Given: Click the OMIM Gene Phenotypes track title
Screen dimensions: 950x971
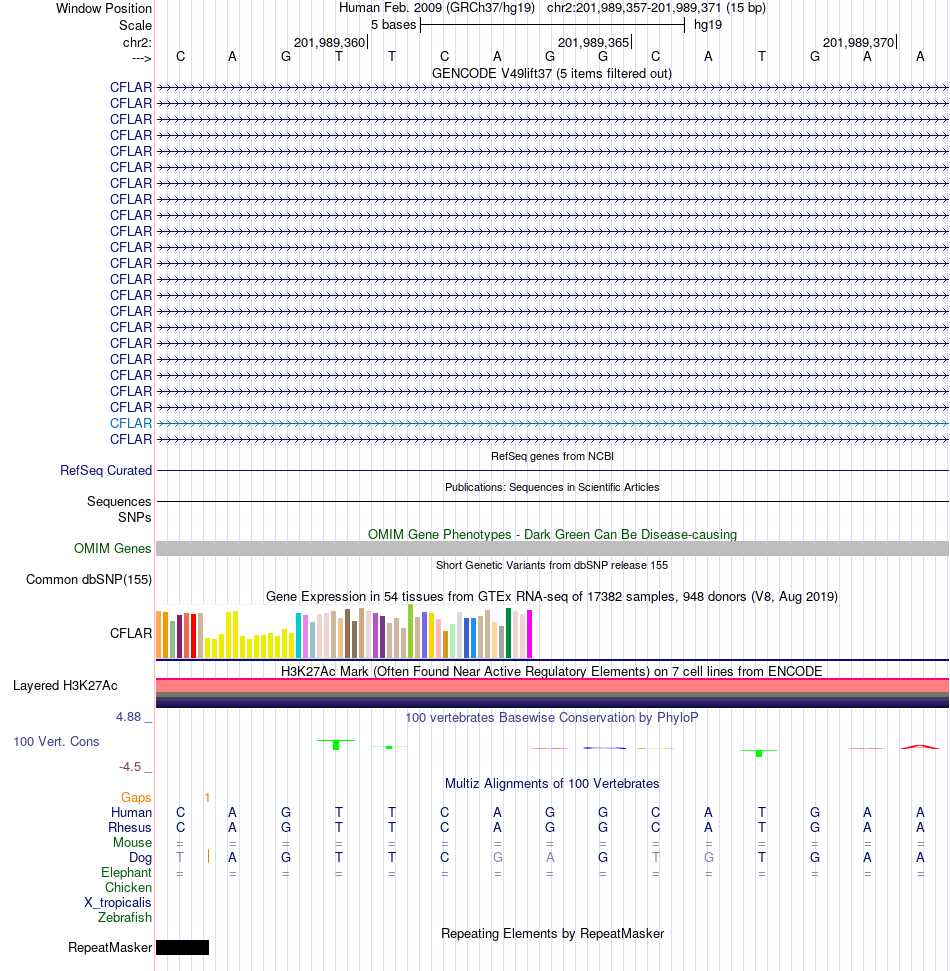Looking at the screenshot, I should (552, 534).
